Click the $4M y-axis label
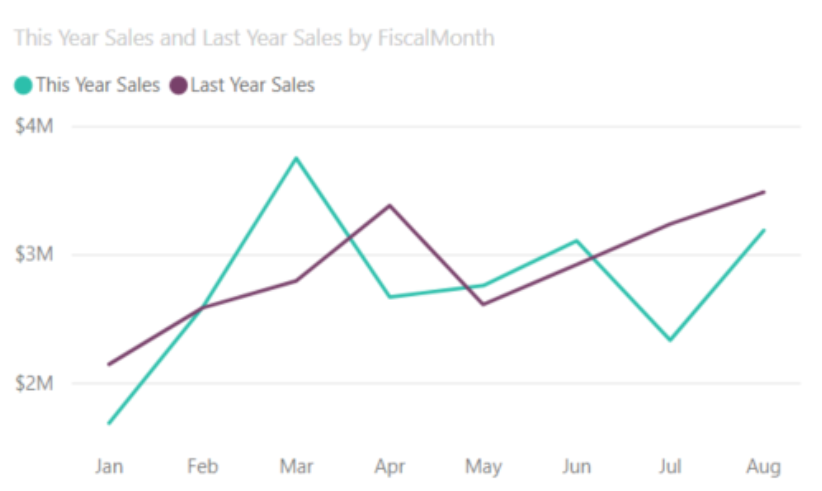 click(x=33, y=126)
